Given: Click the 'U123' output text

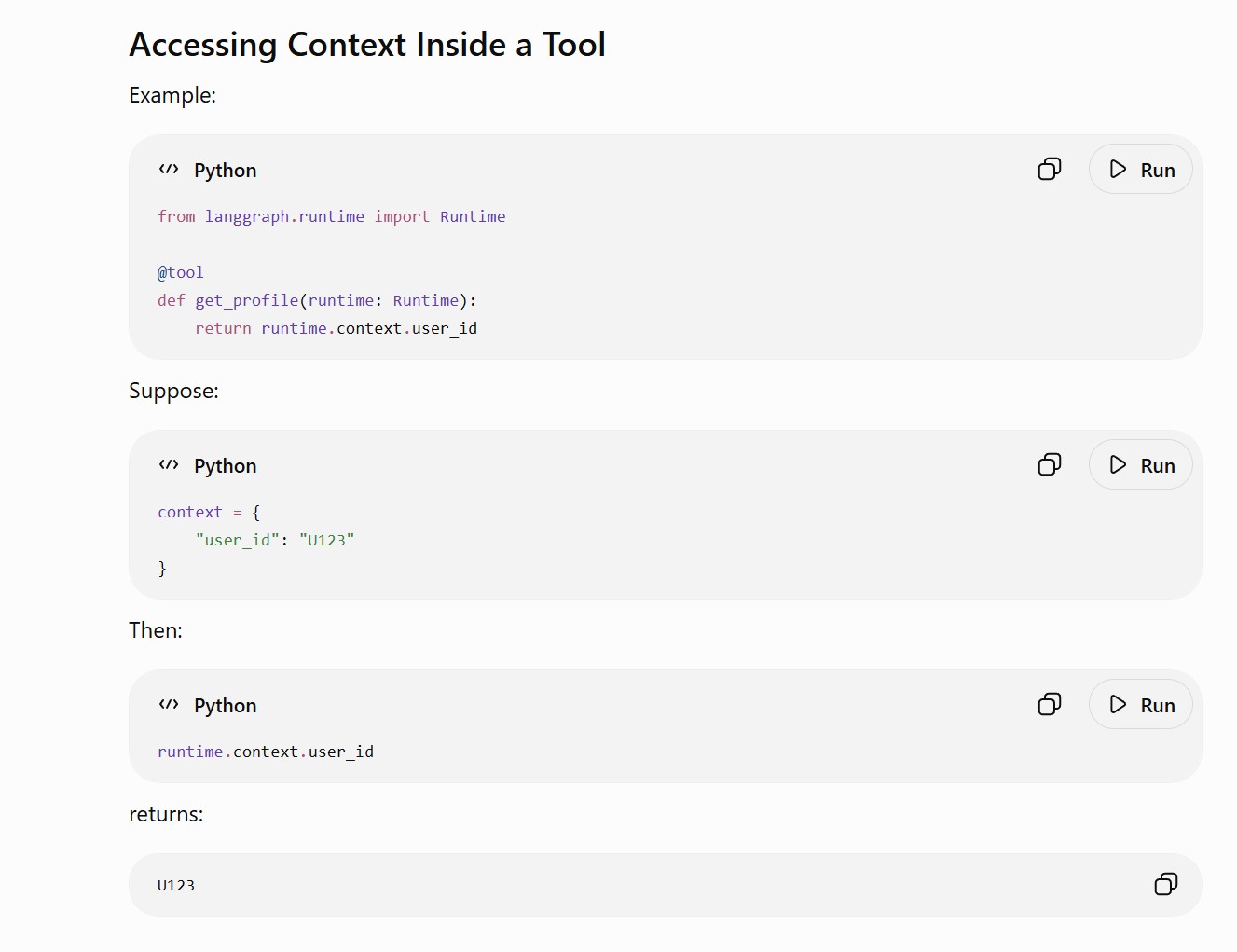Looking at the screenshot, I should tap(176, 885).
